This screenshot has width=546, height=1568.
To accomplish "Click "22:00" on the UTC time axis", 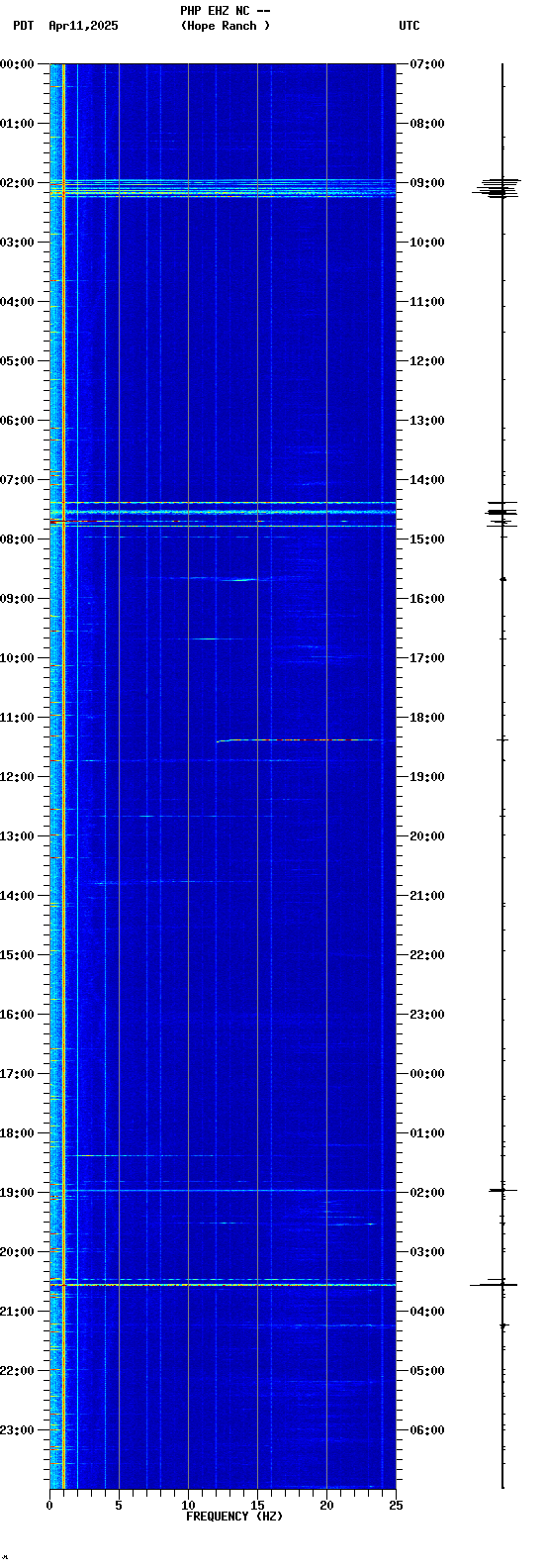I will click(x=427, y=955).
